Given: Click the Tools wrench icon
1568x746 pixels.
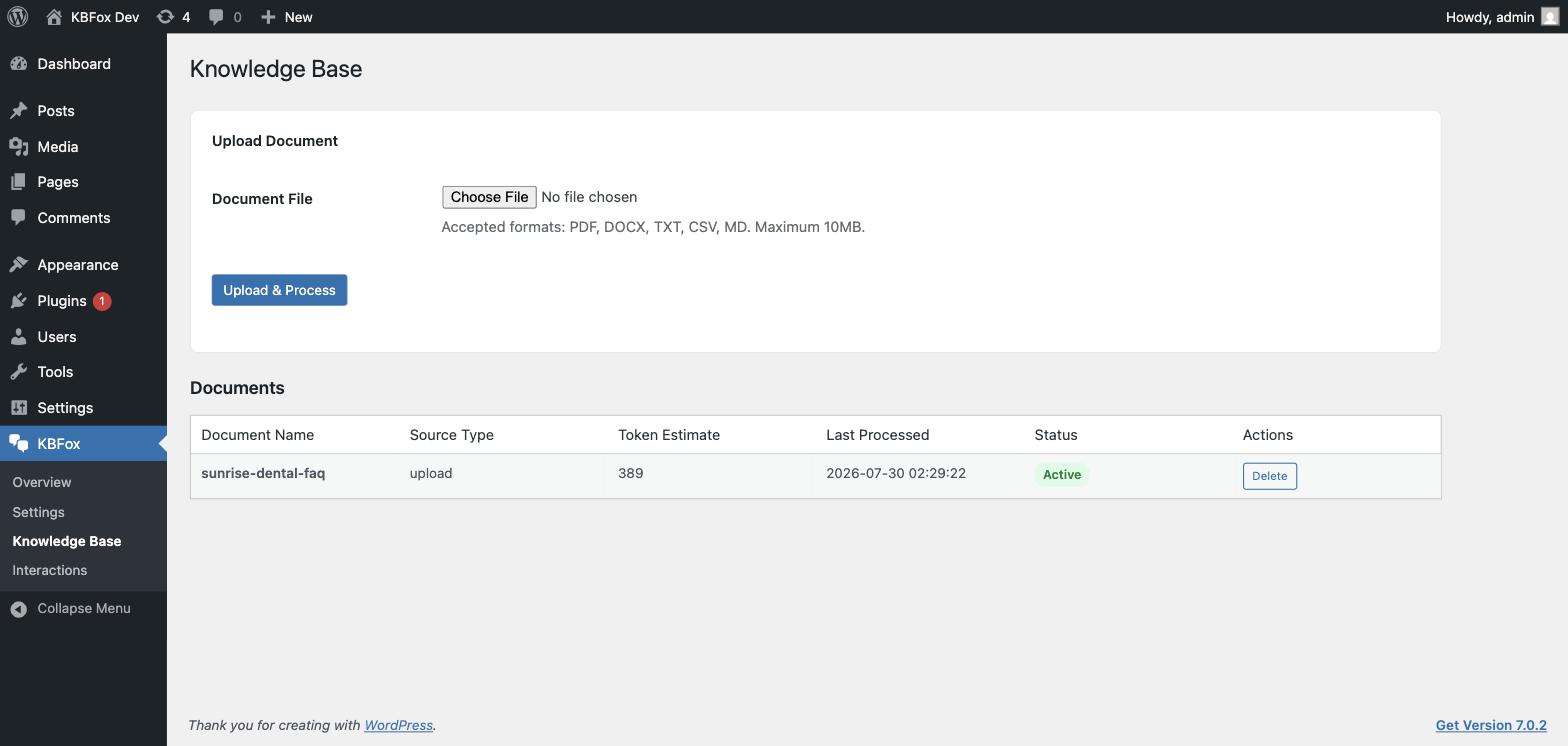Looking at the screenshot, I should click(x=19, y=372).
